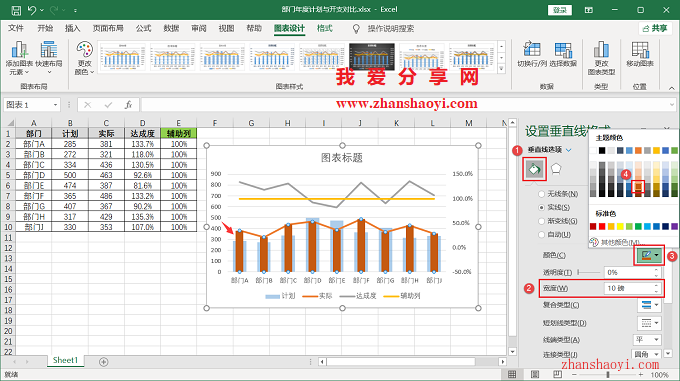Switch to Format (格式) tab
The height and width of the screenshot is (381, 680).
tap(324, 28)
